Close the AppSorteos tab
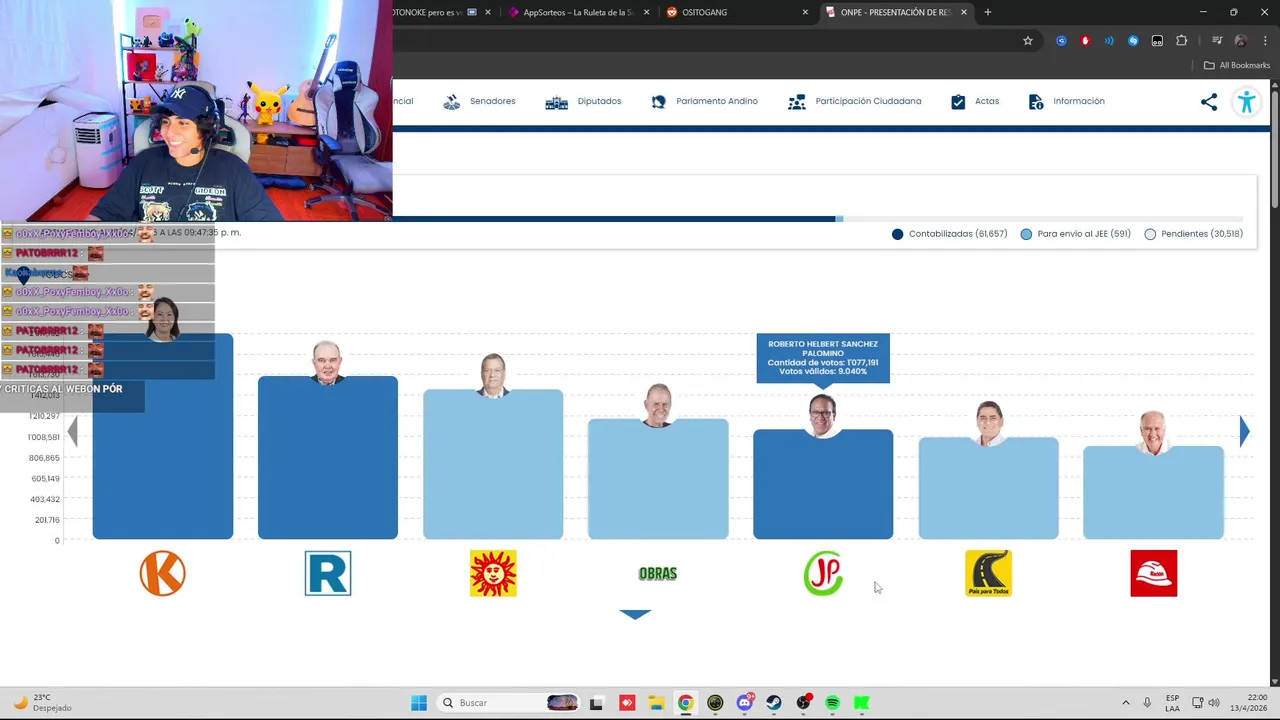Screen dimensions: 1280x720 pyautogui.click(x=647, y=12)
